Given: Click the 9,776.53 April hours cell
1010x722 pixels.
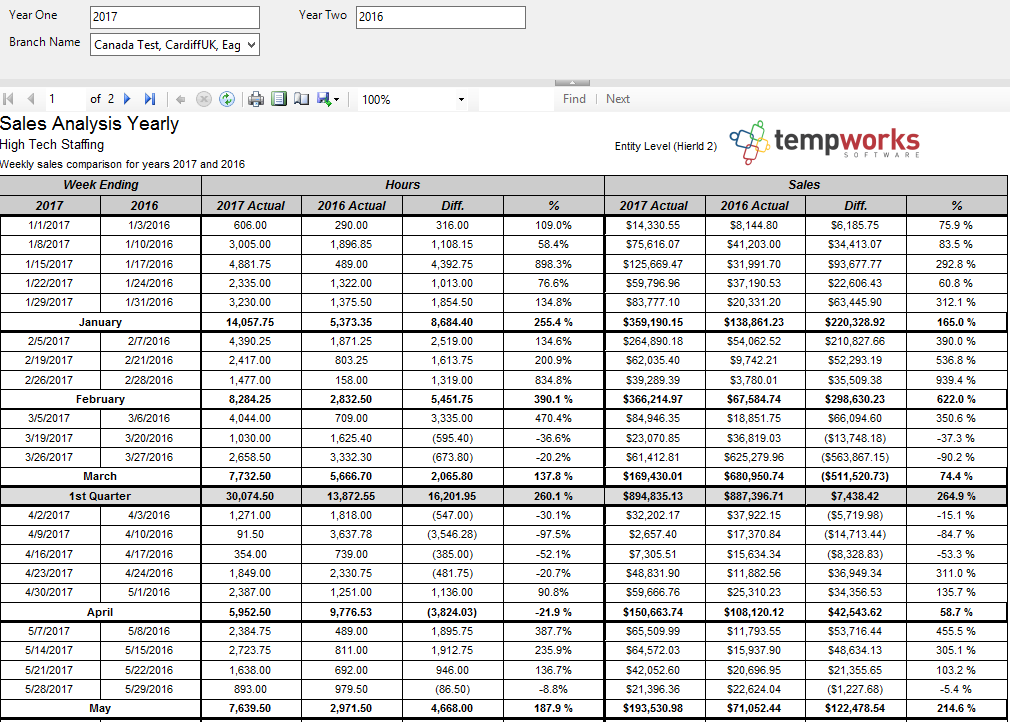Looking at the screenshot, I should click(351, 613).
